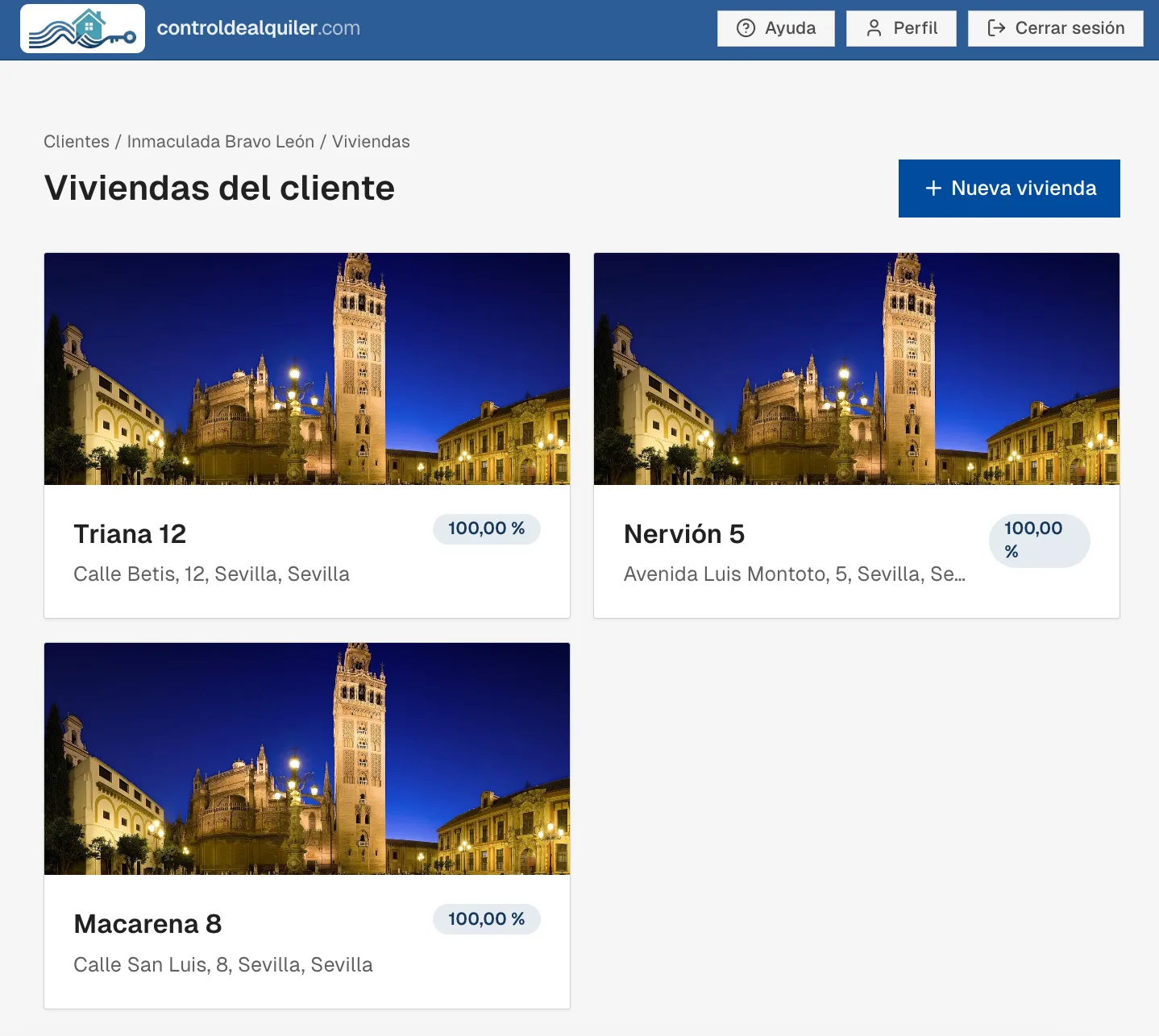The image size is (1159, 1036).
Task: Open Inmaculada Bravo León breadcrumb link
Action: 221,142
